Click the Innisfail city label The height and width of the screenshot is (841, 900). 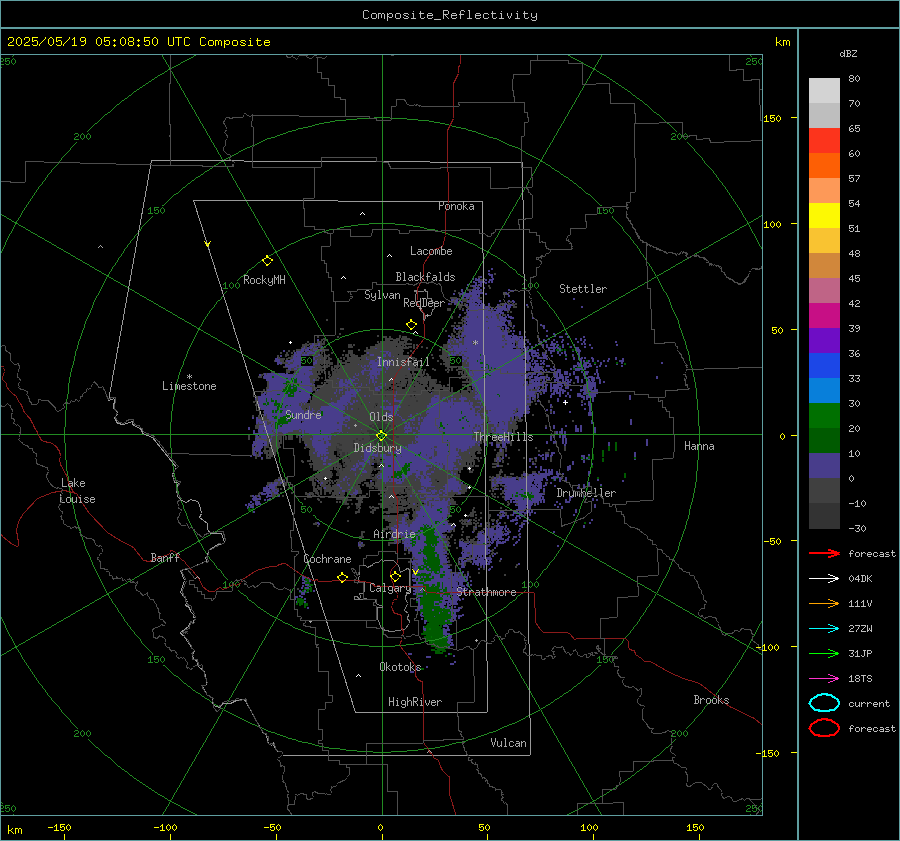click(403, 362)
